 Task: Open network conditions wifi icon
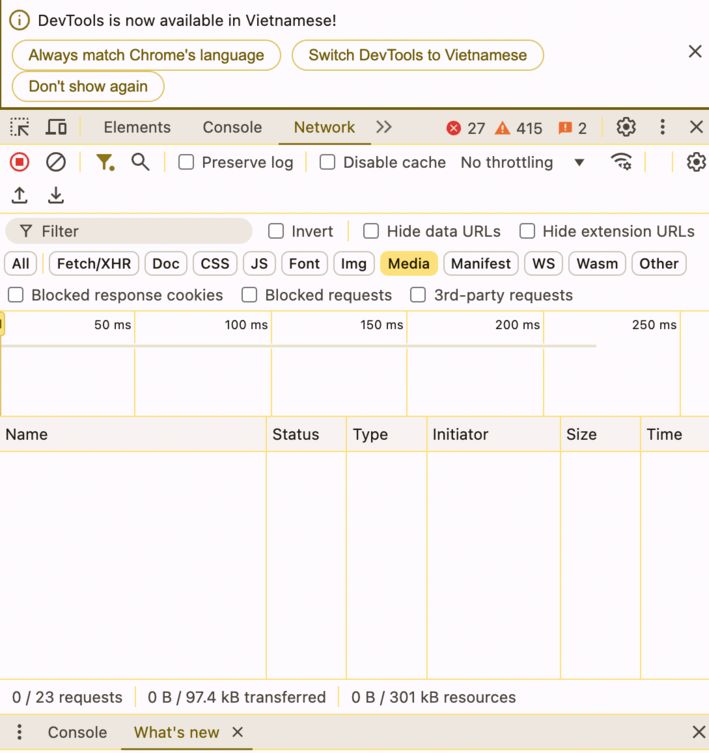(x=621, y=161)
